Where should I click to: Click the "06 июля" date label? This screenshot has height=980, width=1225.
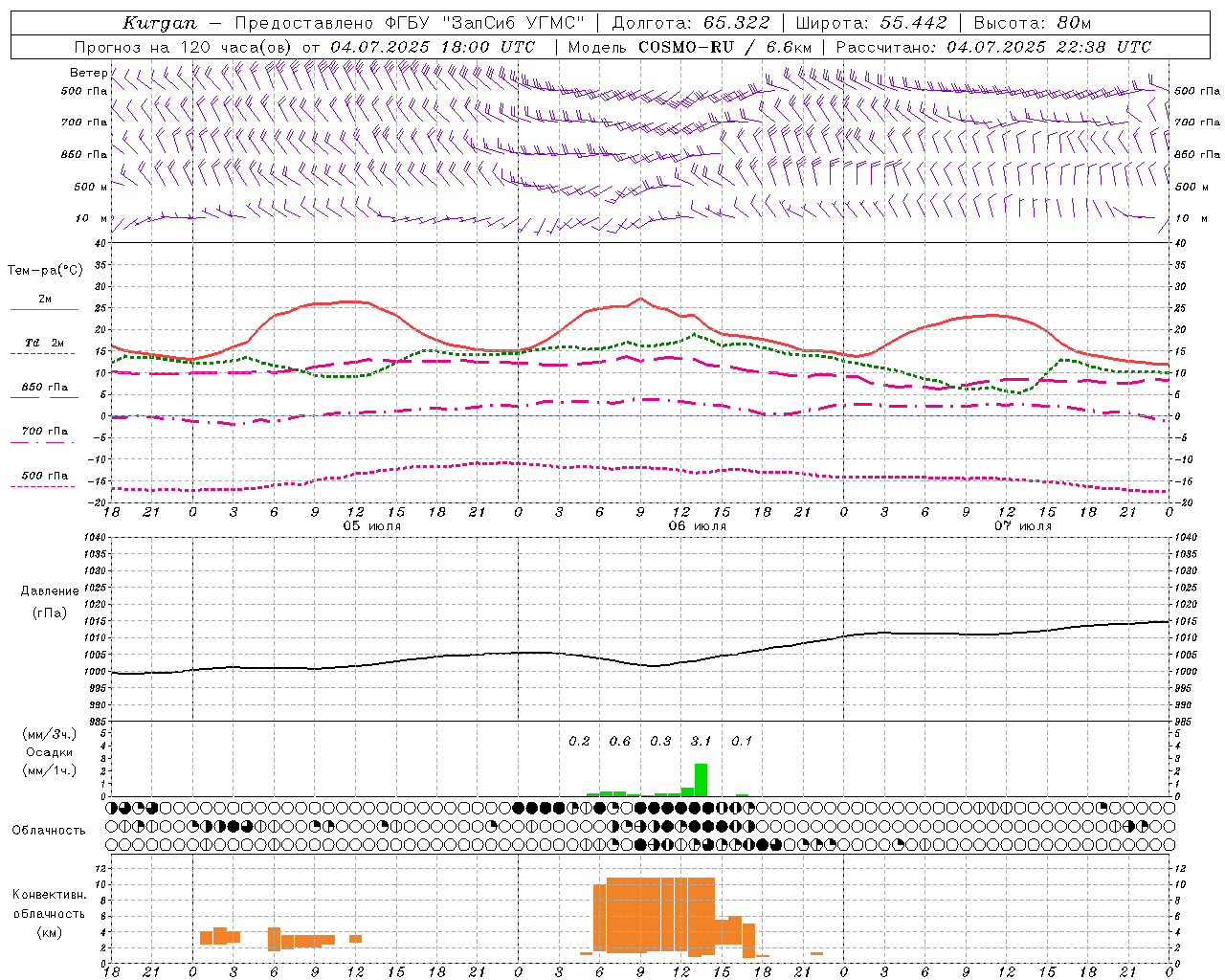click(x=698, y=526)
